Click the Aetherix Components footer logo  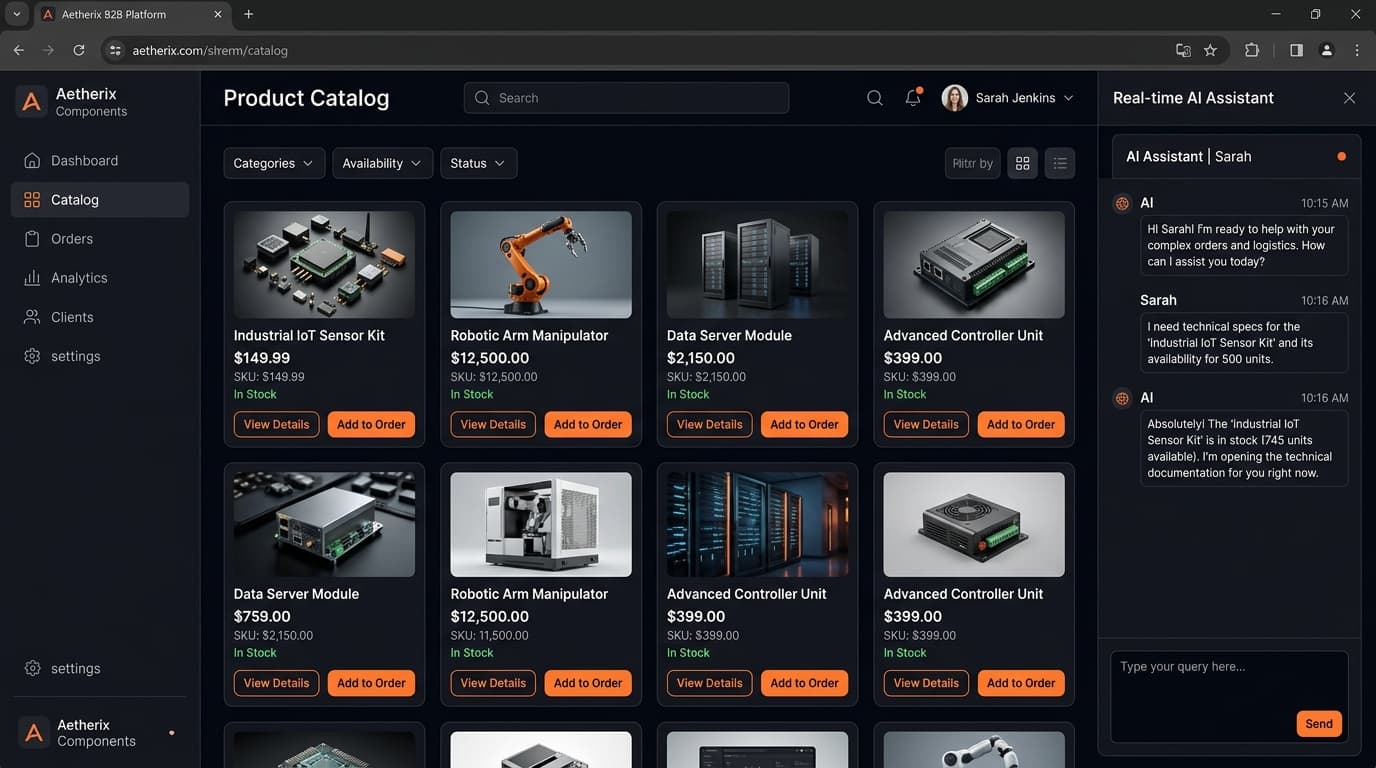click(33, 733)
